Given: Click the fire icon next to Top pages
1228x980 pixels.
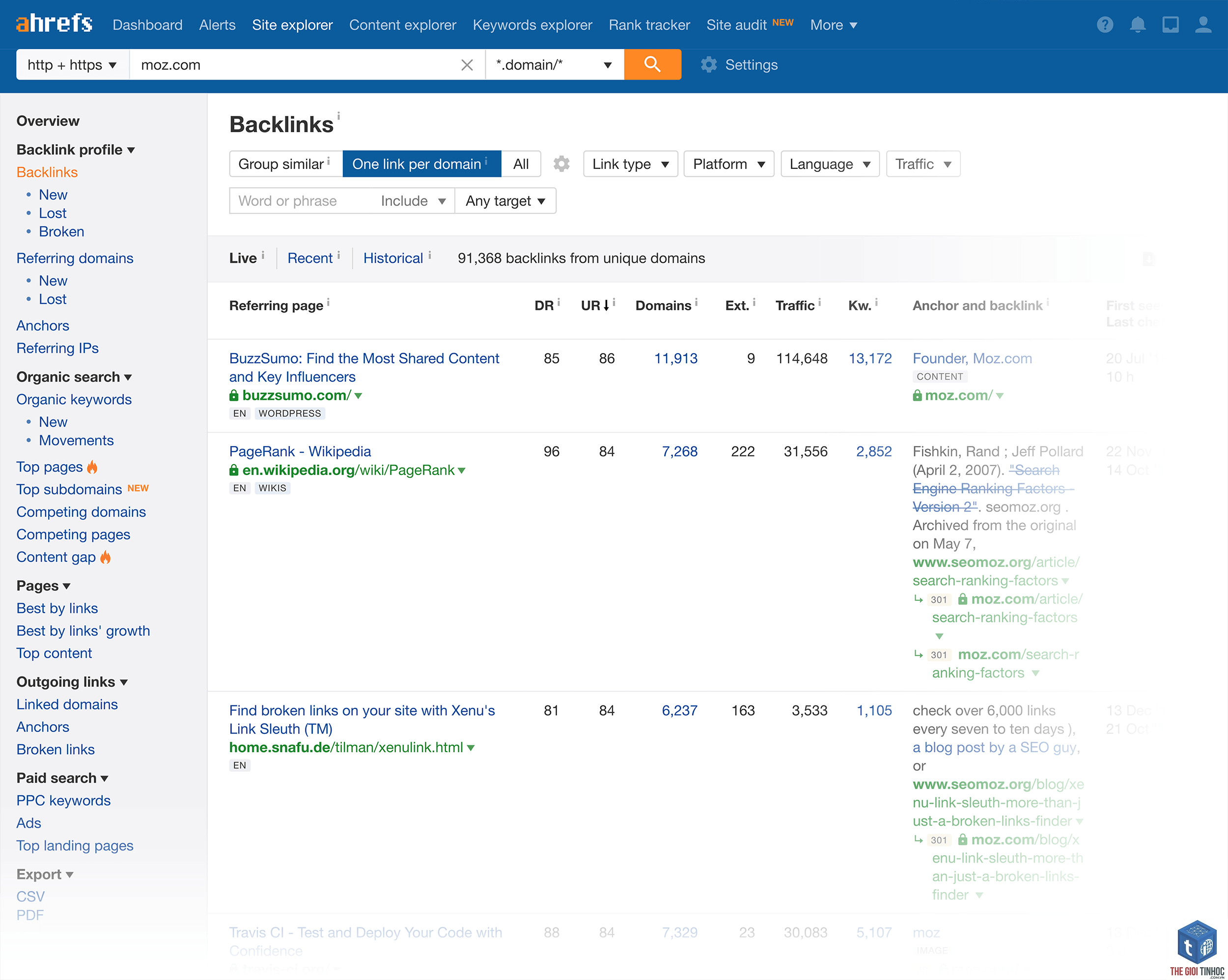Looking at the screenshot, I should (92, 467).
